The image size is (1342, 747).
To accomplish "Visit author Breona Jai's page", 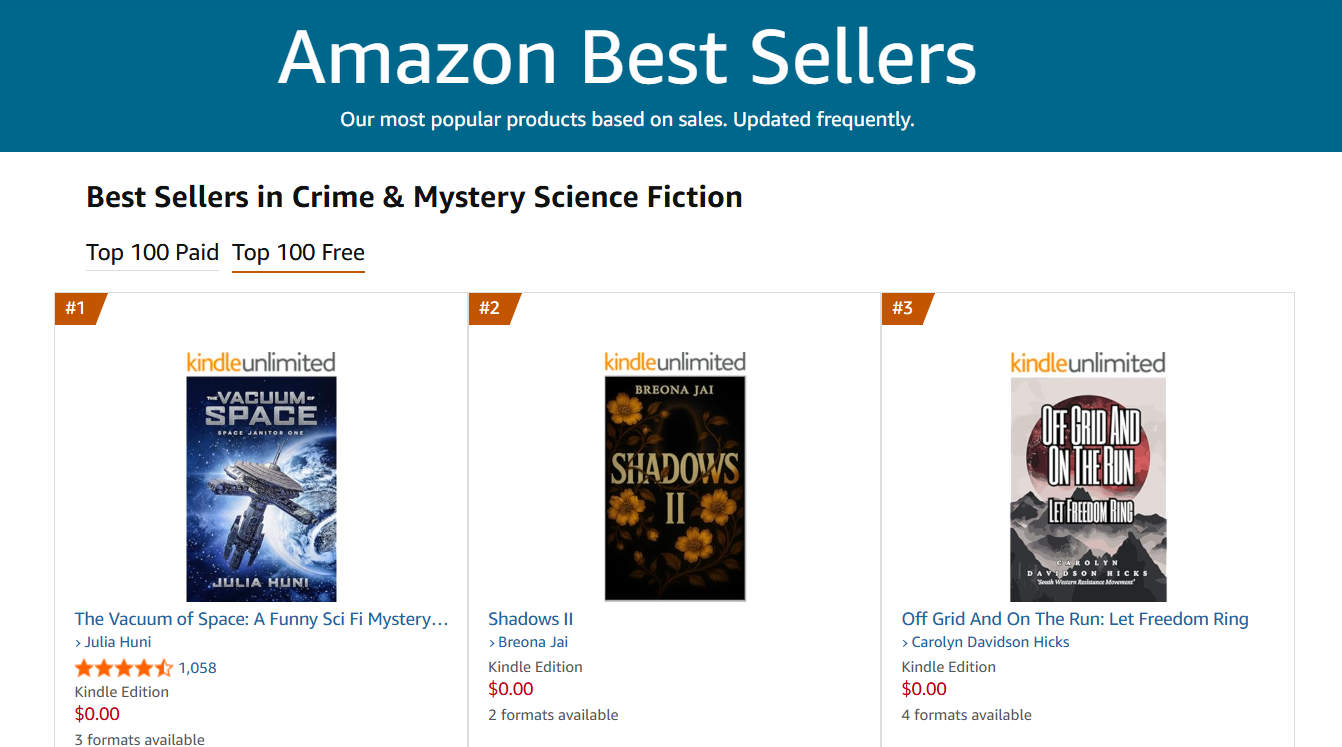I will click(533, 642).
